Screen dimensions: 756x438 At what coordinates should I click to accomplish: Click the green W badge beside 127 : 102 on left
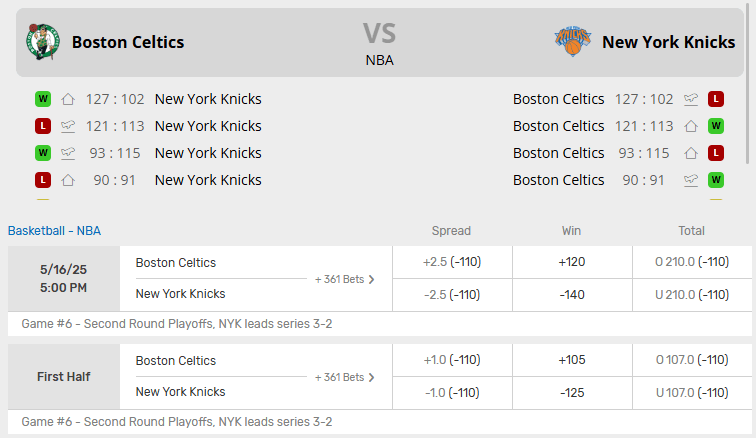43,99
